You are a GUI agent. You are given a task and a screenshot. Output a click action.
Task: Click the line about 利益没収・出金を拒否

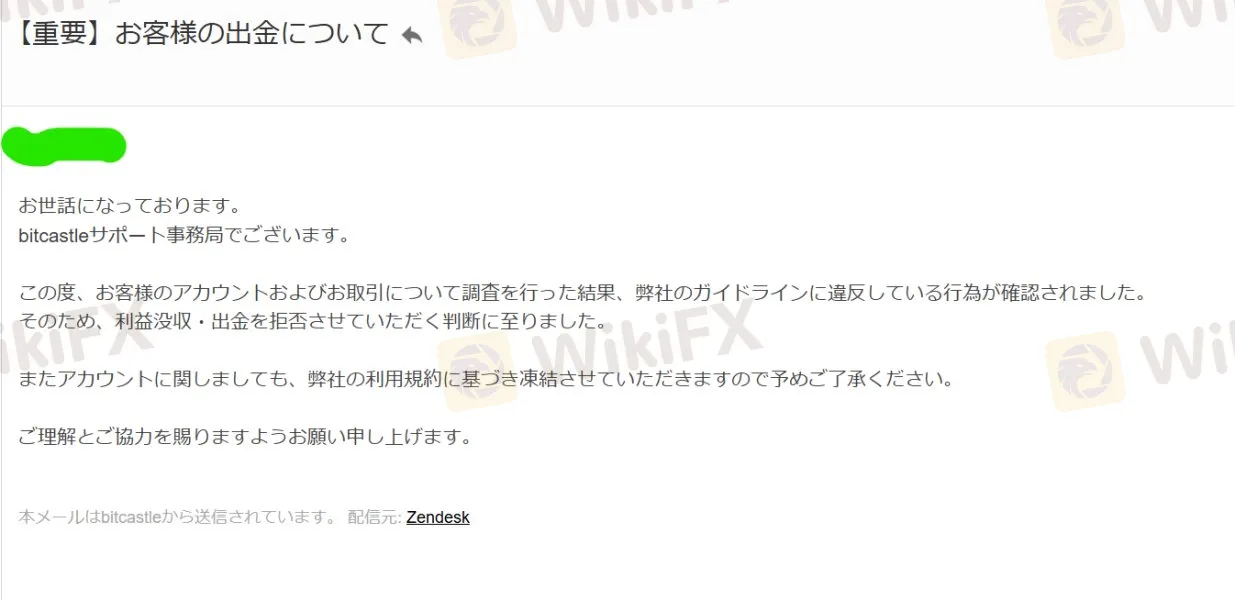point(313,322)
